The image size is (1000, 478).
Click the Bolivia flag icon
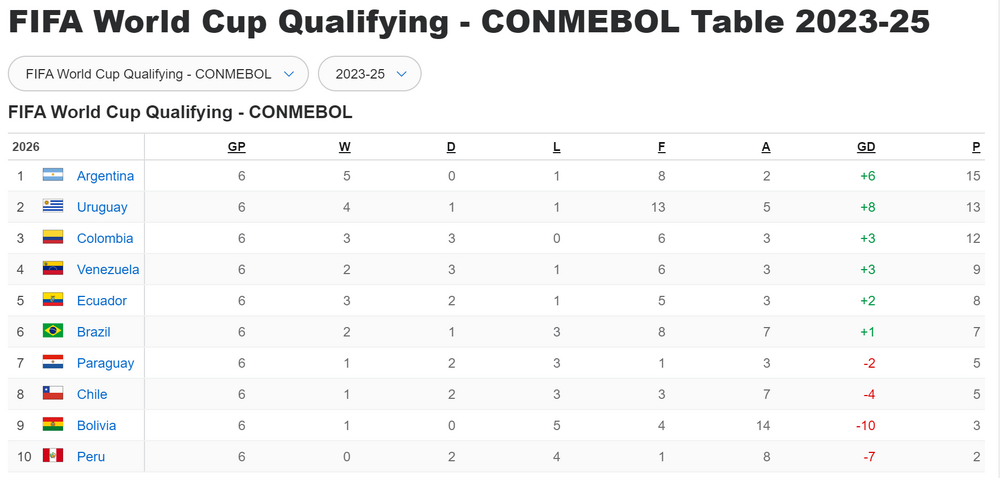(x=53, y=425)
